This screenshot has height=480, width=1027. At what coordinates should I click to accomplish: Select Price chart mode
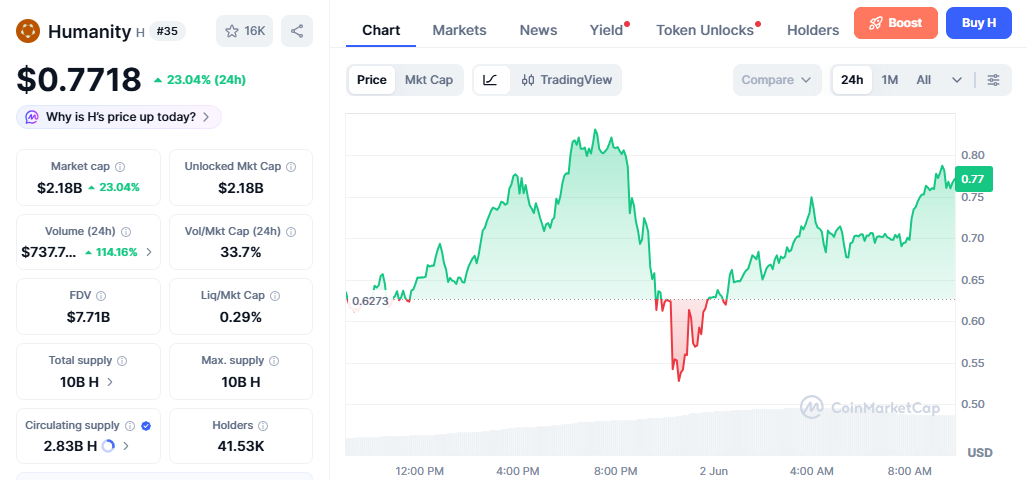pos(371,80)
